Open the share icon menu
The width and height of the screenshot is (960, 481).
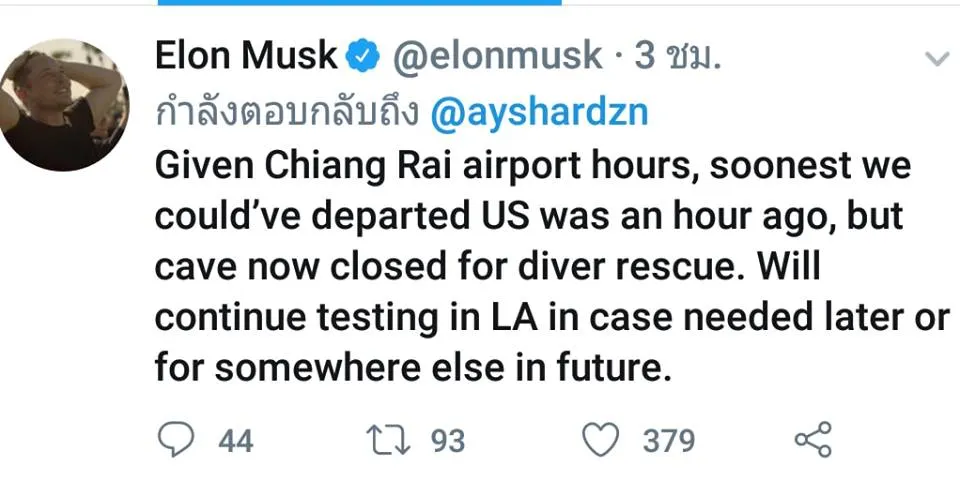812,439
